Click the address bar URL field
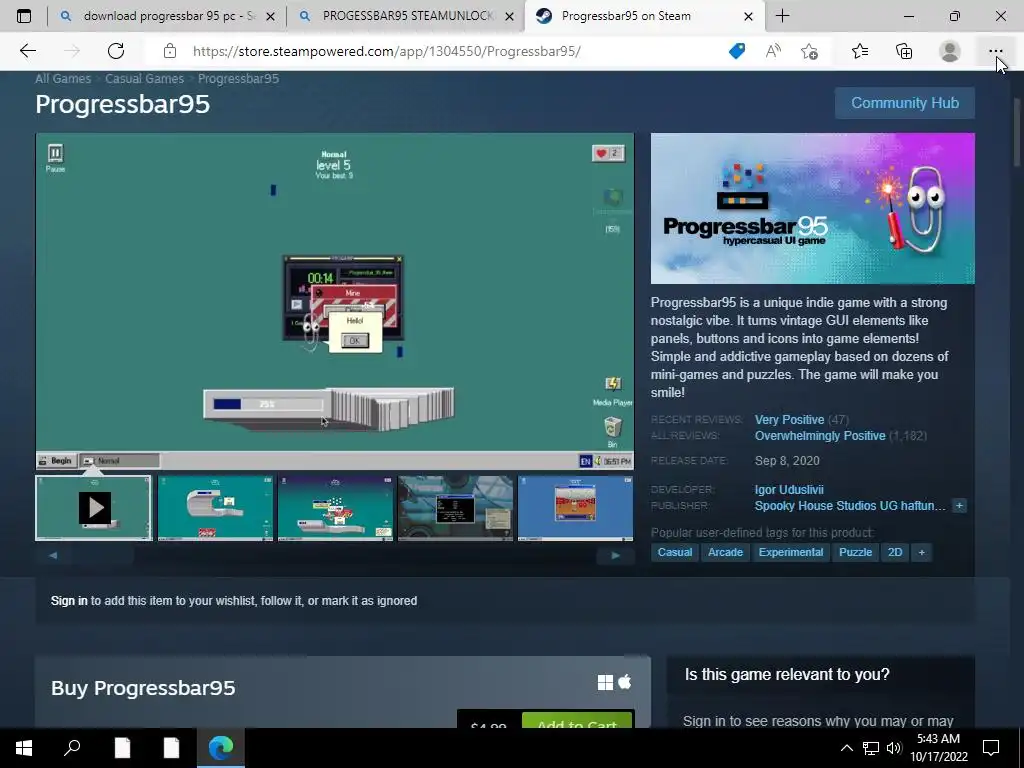The image size is (1024, 768). [387, 51]
